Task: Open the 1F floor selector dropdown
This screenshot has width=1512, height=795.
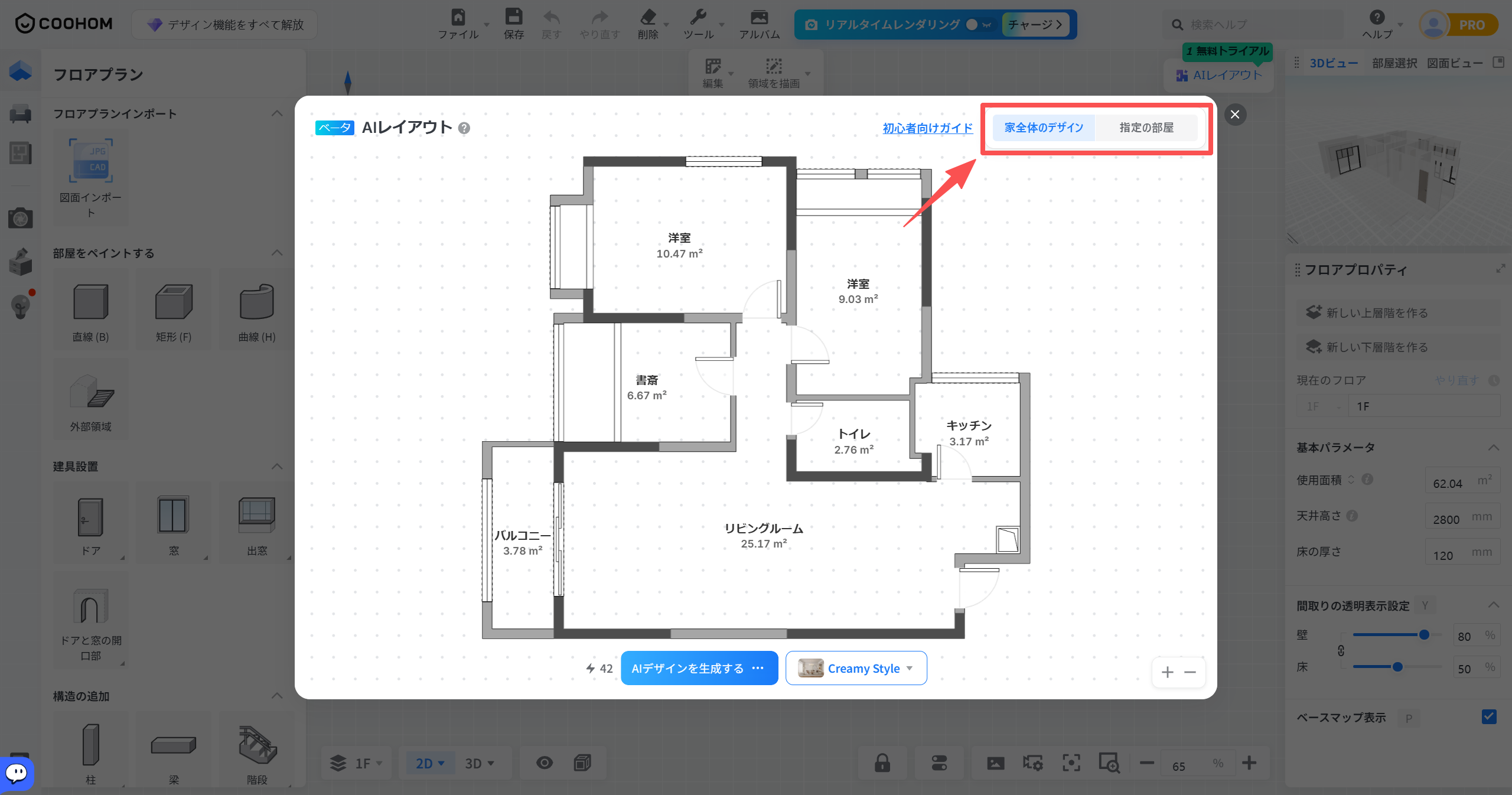Action: click(357, 763)
